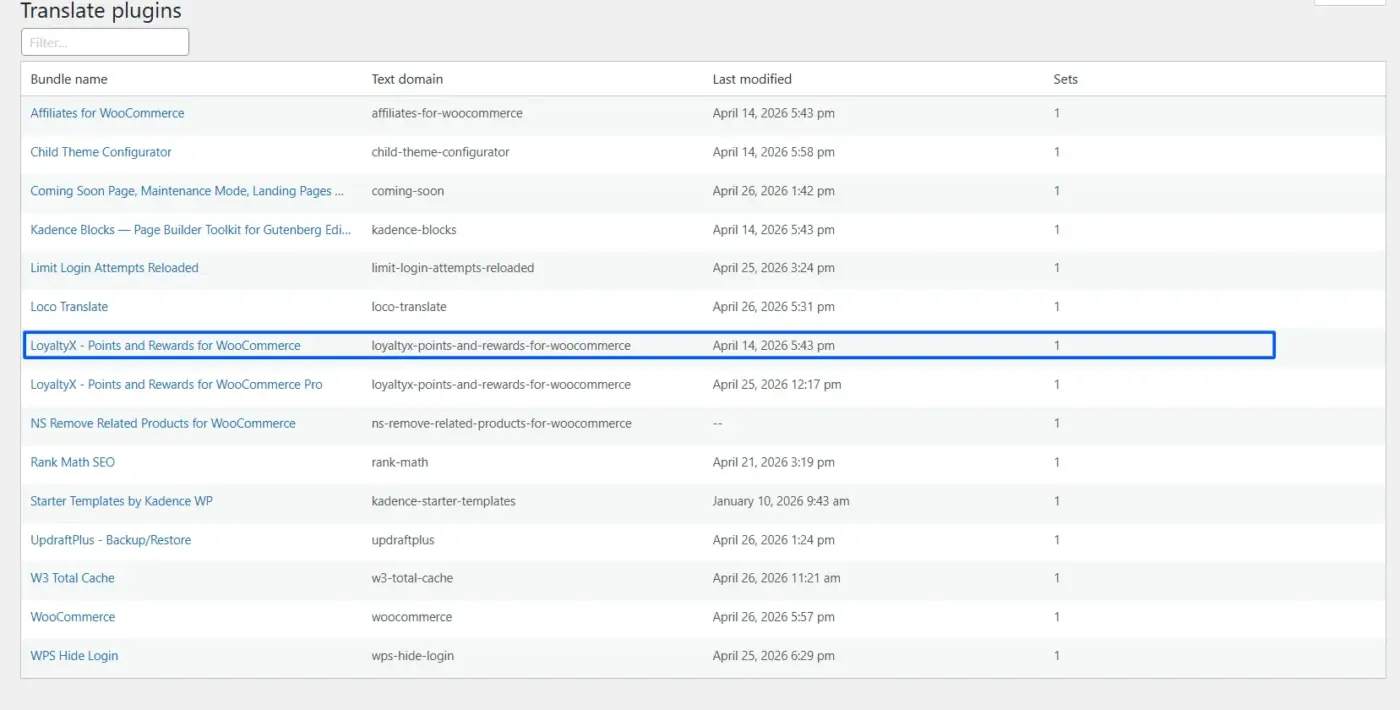Select date 'April 26, 2026 5:31 pm'
The image size is (1400, 710).
pyautogui.click(x=773, y=307)
